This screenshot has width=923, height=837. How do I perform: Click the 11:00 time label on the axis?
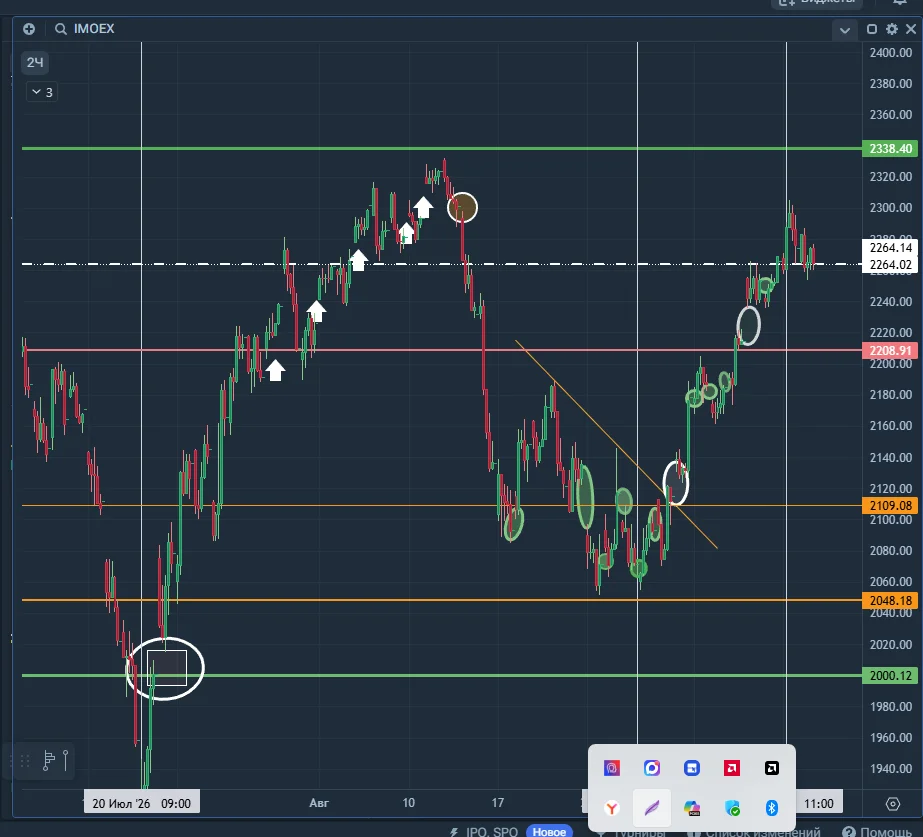pos(819,803)
